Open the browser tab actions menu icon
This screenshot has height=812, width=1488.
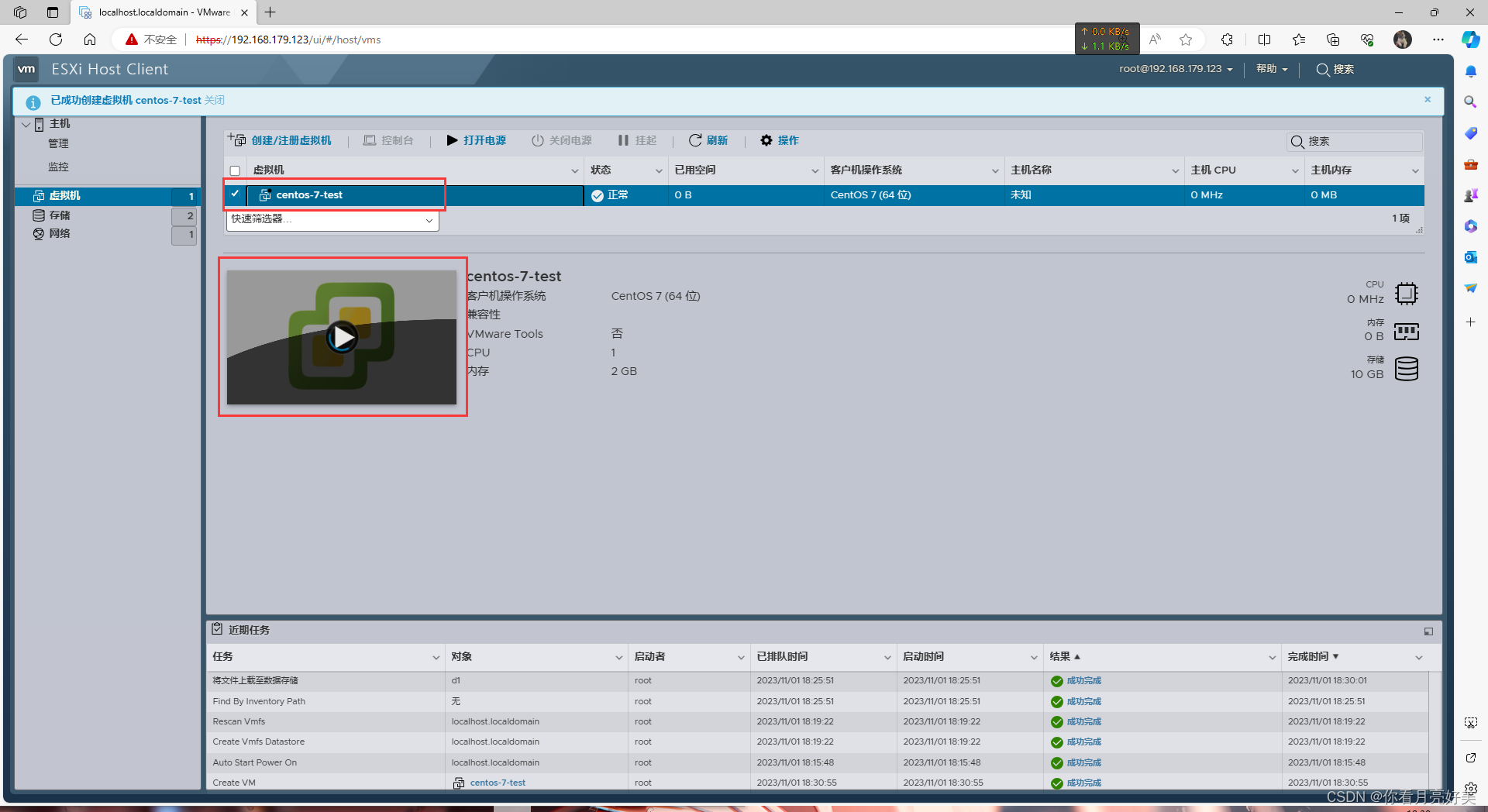(52, 12)
